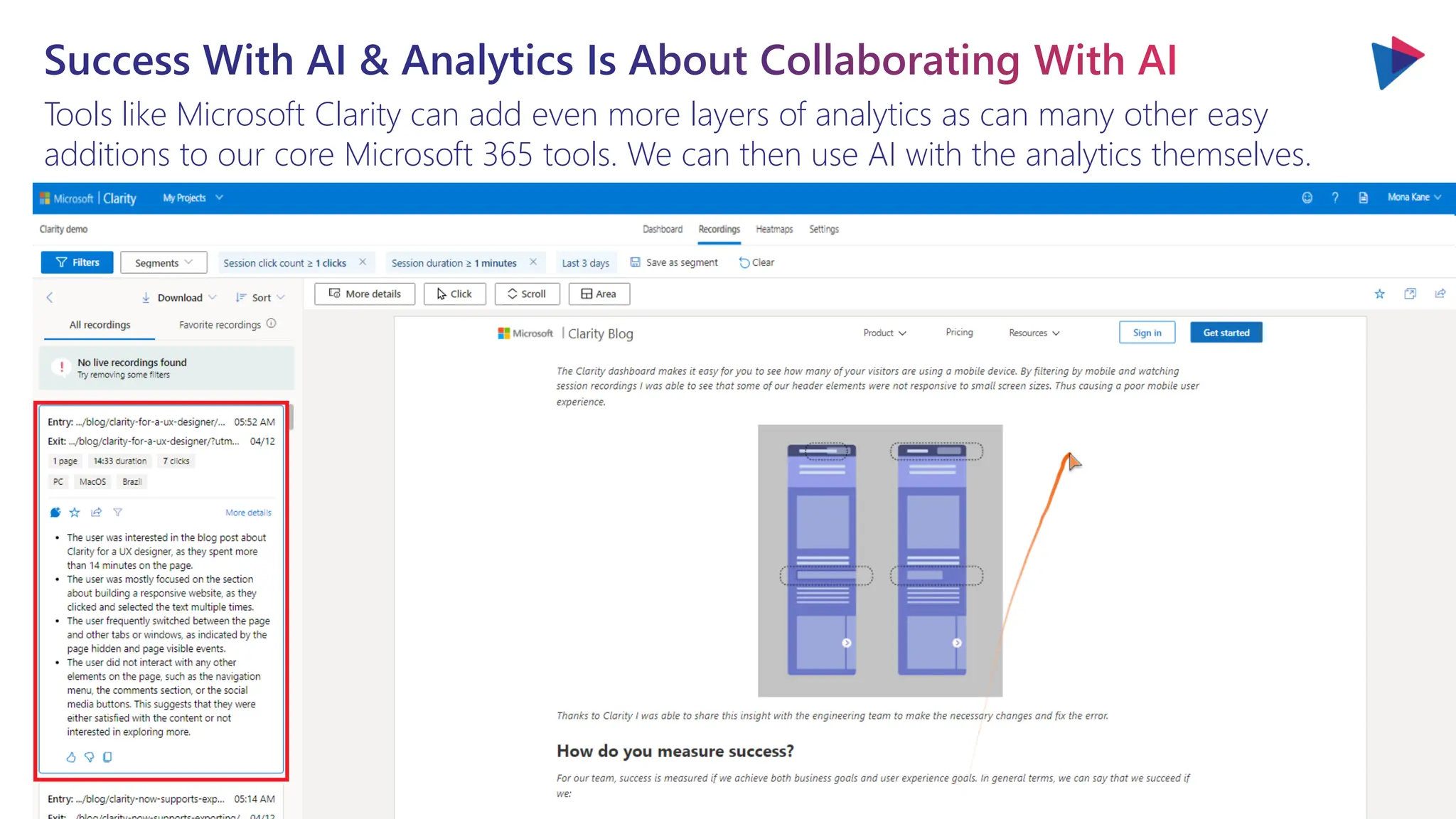
Task: Open the Sort dropdown
Action: 260,298
